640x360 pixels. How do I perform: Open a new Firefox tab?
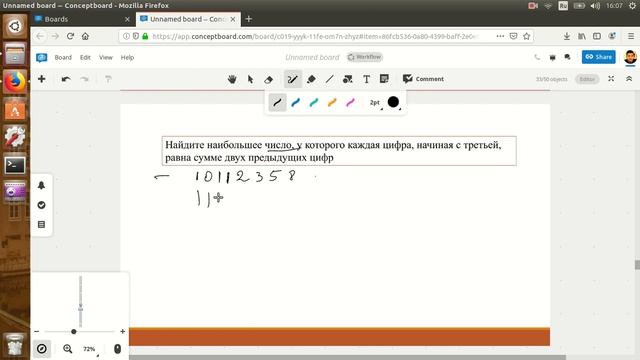[249, 19]
